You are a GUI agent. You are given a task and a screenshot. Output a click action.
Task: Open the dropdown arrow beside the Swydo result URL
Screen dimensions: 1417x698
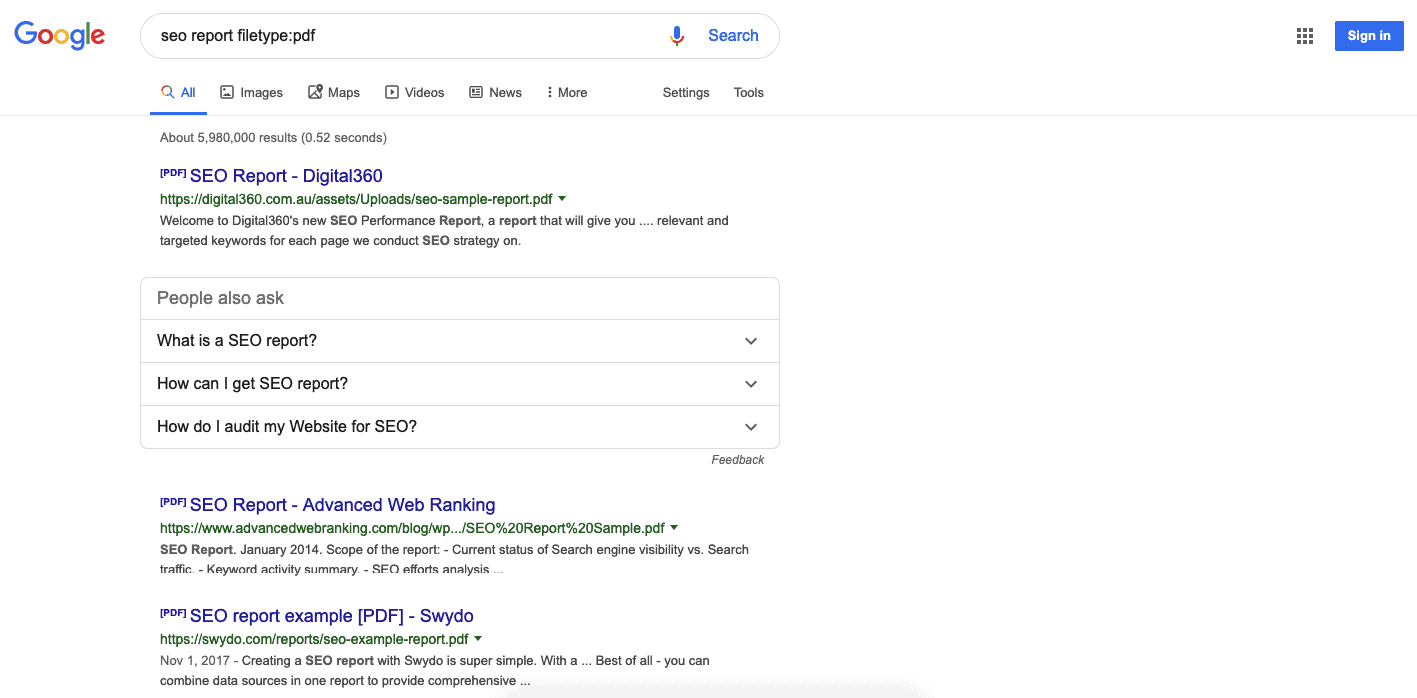tap(478, 638)
